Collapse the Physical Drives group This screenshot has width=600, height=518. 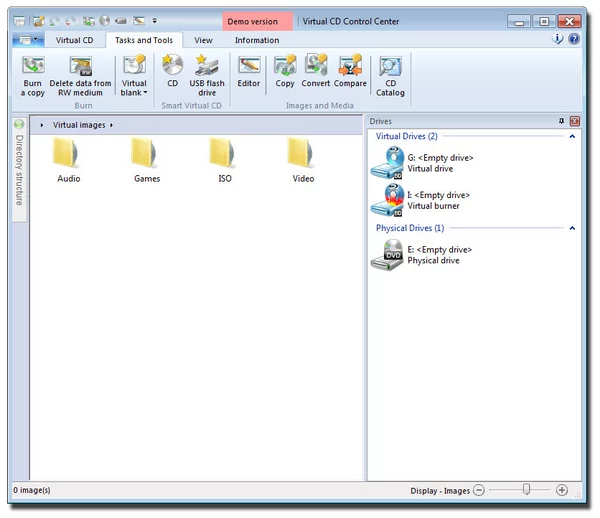tap(572, 228)
